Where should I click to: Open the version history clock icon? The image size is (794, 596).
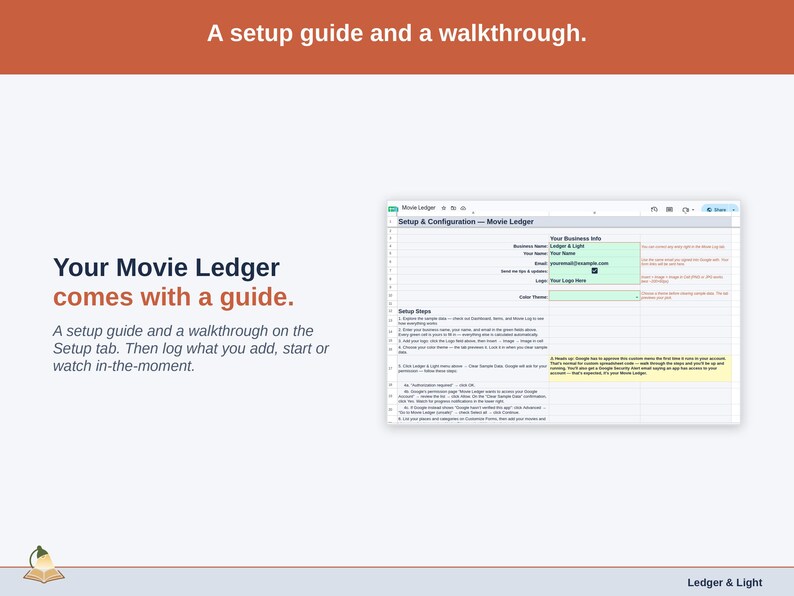(x=654, y=209)
